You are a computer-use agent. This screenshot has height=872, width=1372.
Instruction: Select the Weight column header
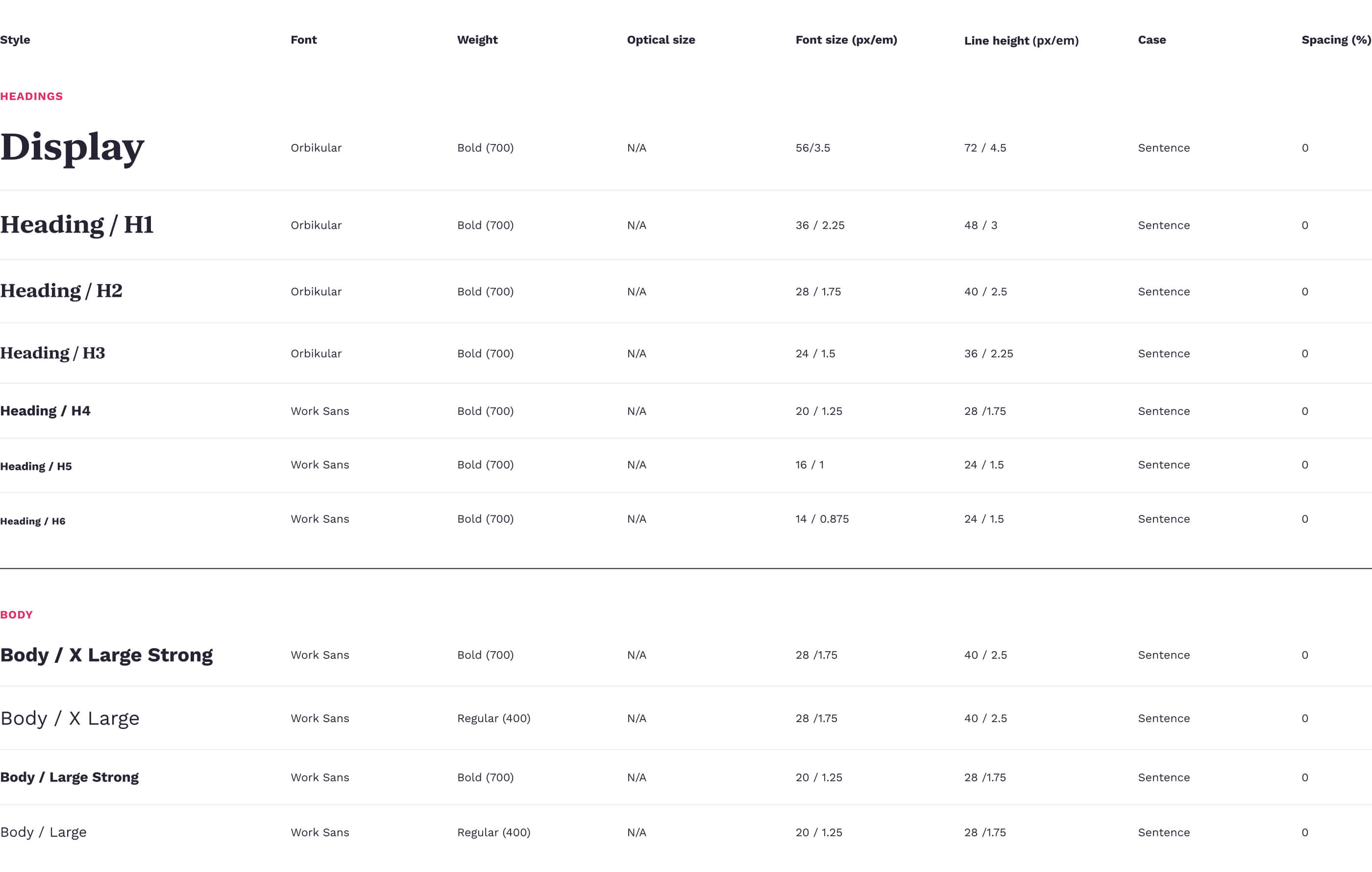point(477,40)
